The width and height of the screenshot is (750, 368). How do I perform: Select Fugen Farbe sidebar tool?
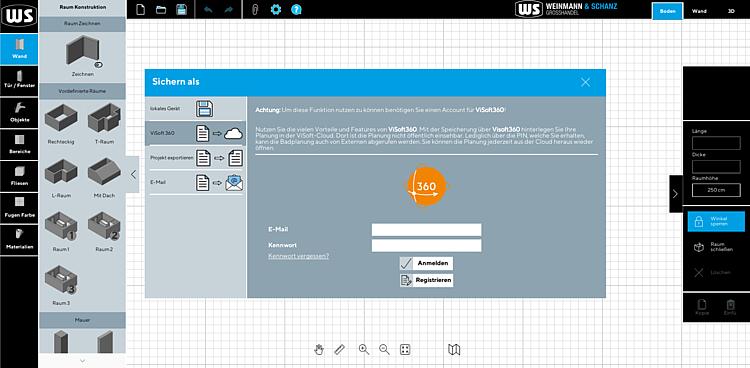[19, 208]
